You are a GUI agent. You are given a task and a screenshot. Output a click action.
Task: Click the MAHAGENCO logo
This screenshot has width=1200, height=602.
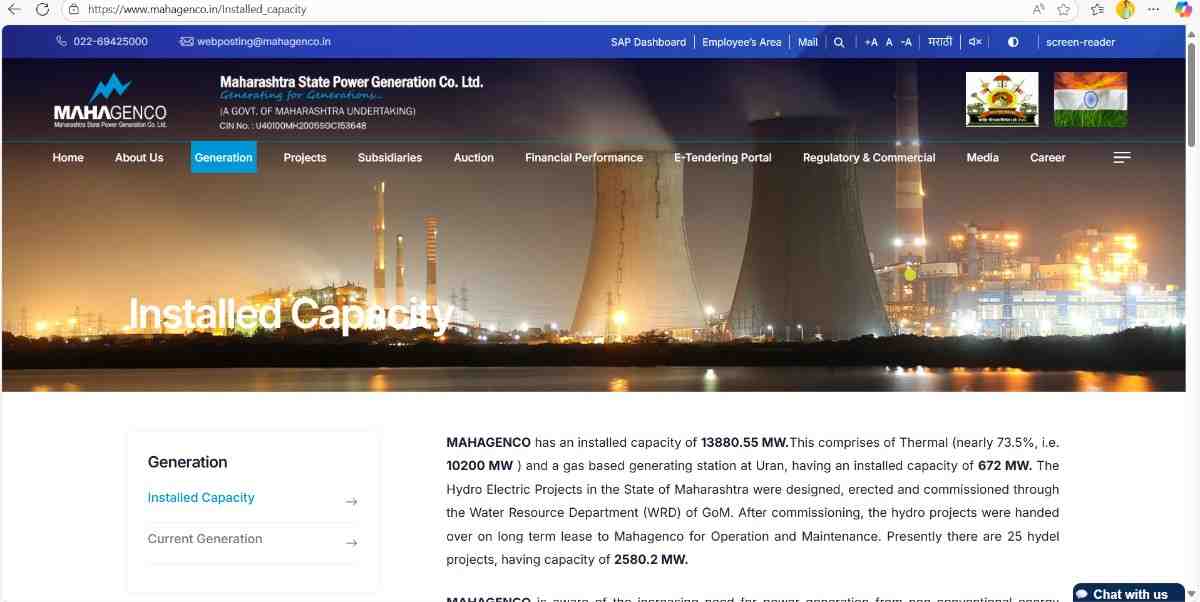click(x=110, y=101)
